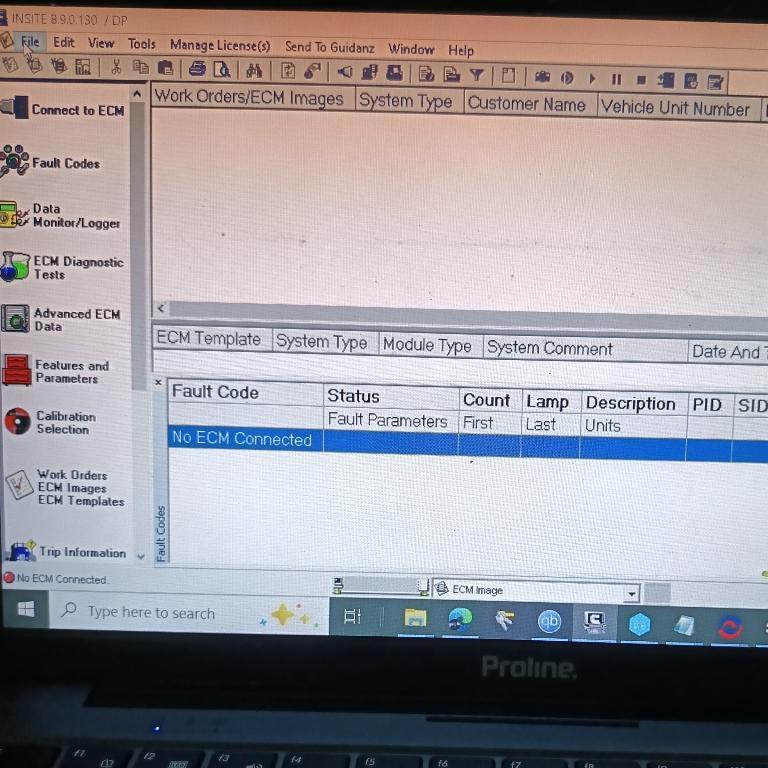This screenshot has width=768, height=768.
Task: Click the Pause toolbar button
Action: [x=617, y=79]
